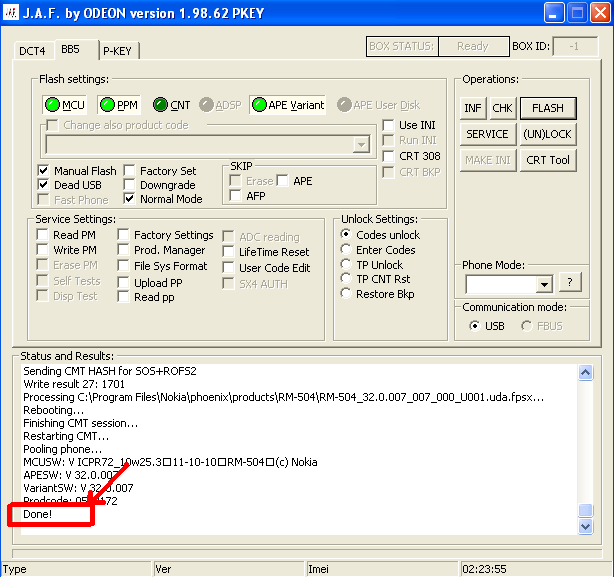Click the status log scroll up arrow
The image size is (614, 577).
(585, 373)
